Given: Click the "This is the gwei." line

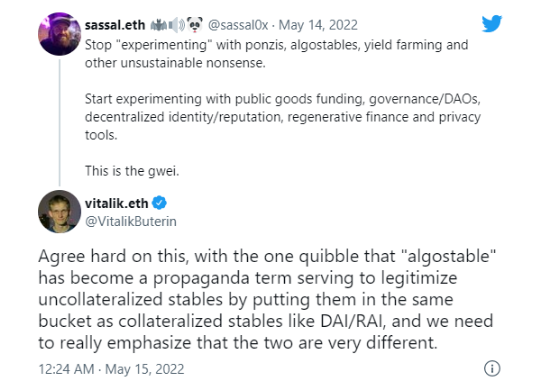Looking at the screenshot, I should [x=132, y=171].
